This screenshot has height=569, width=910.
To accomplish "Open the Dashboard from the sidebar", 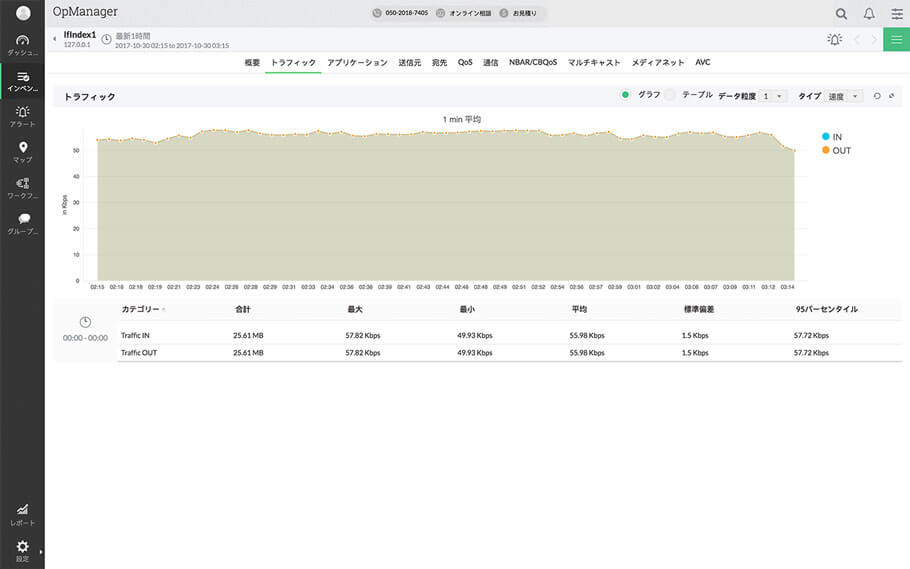I will point(22,45).
